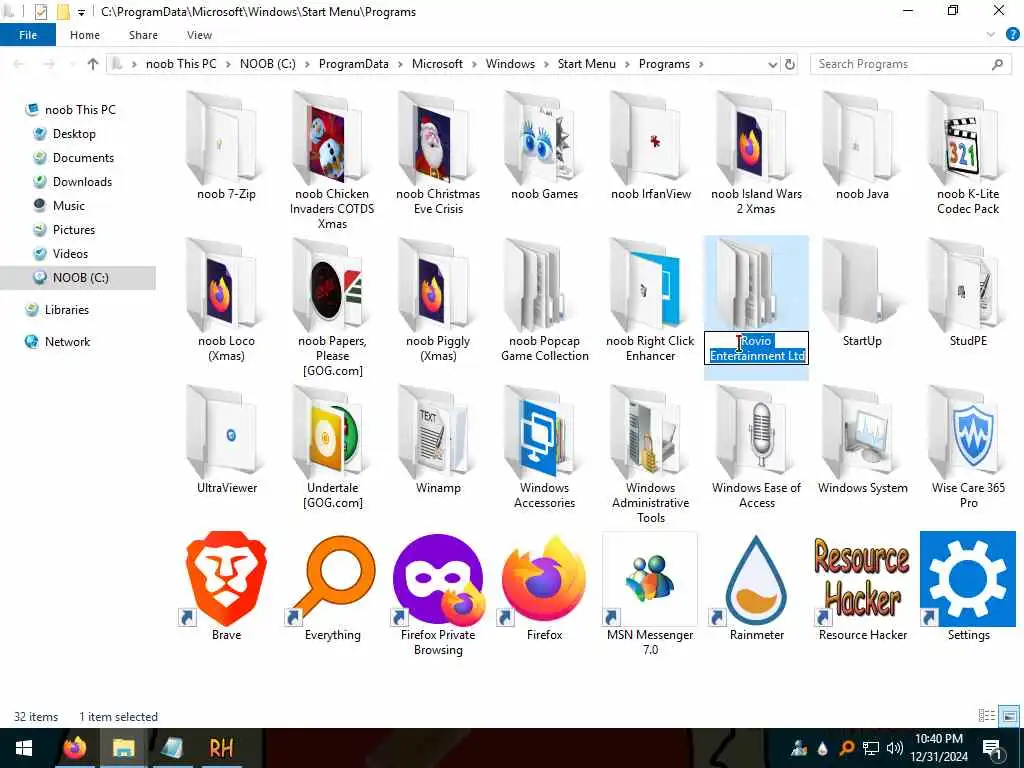The height and width of the screenshot is (768, 1024).
Task: Open address bar history dropdown
Action: 773,64
